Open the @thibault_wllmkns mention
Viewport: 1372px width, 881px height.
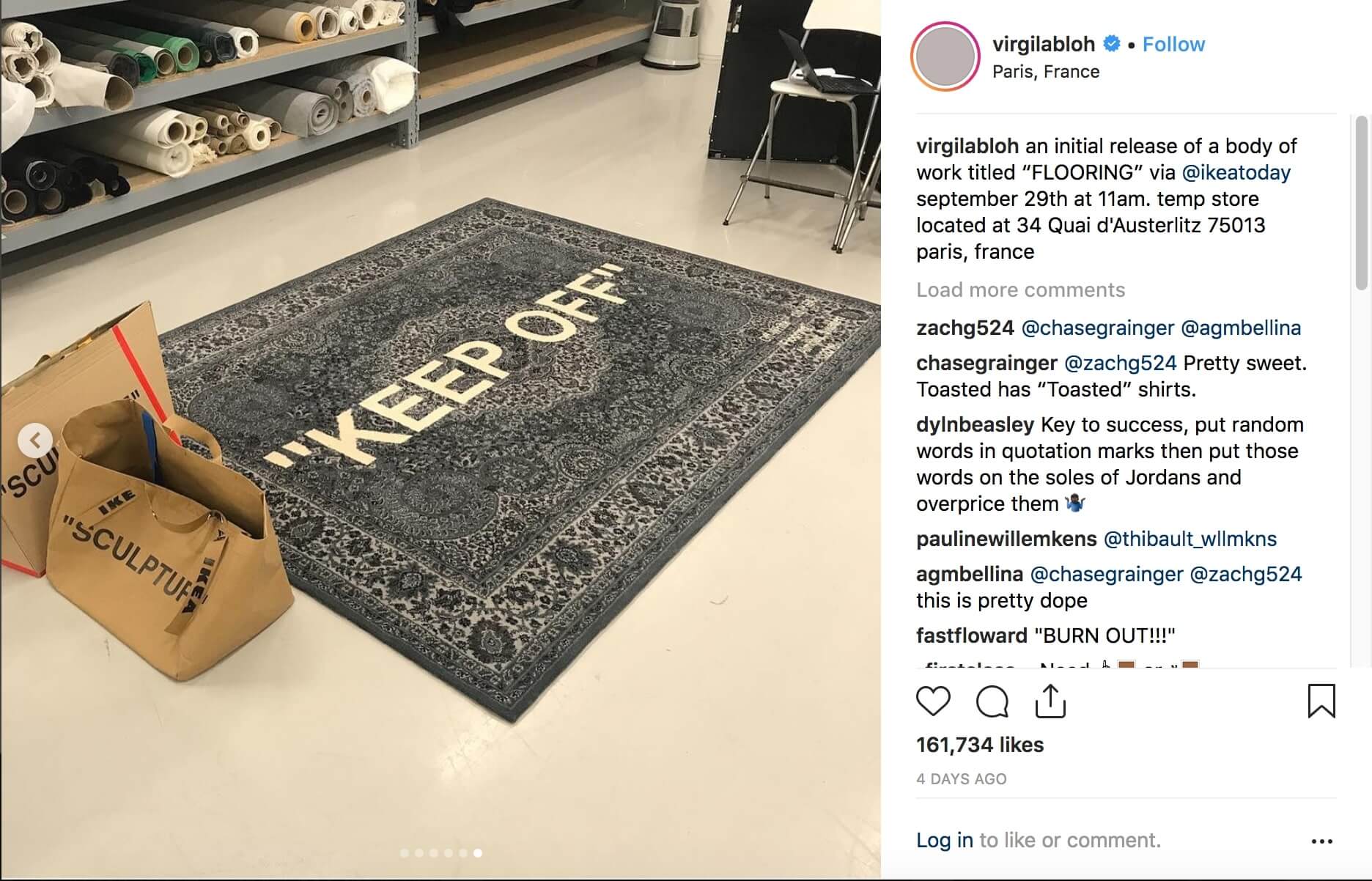[x=1190, y=539]
